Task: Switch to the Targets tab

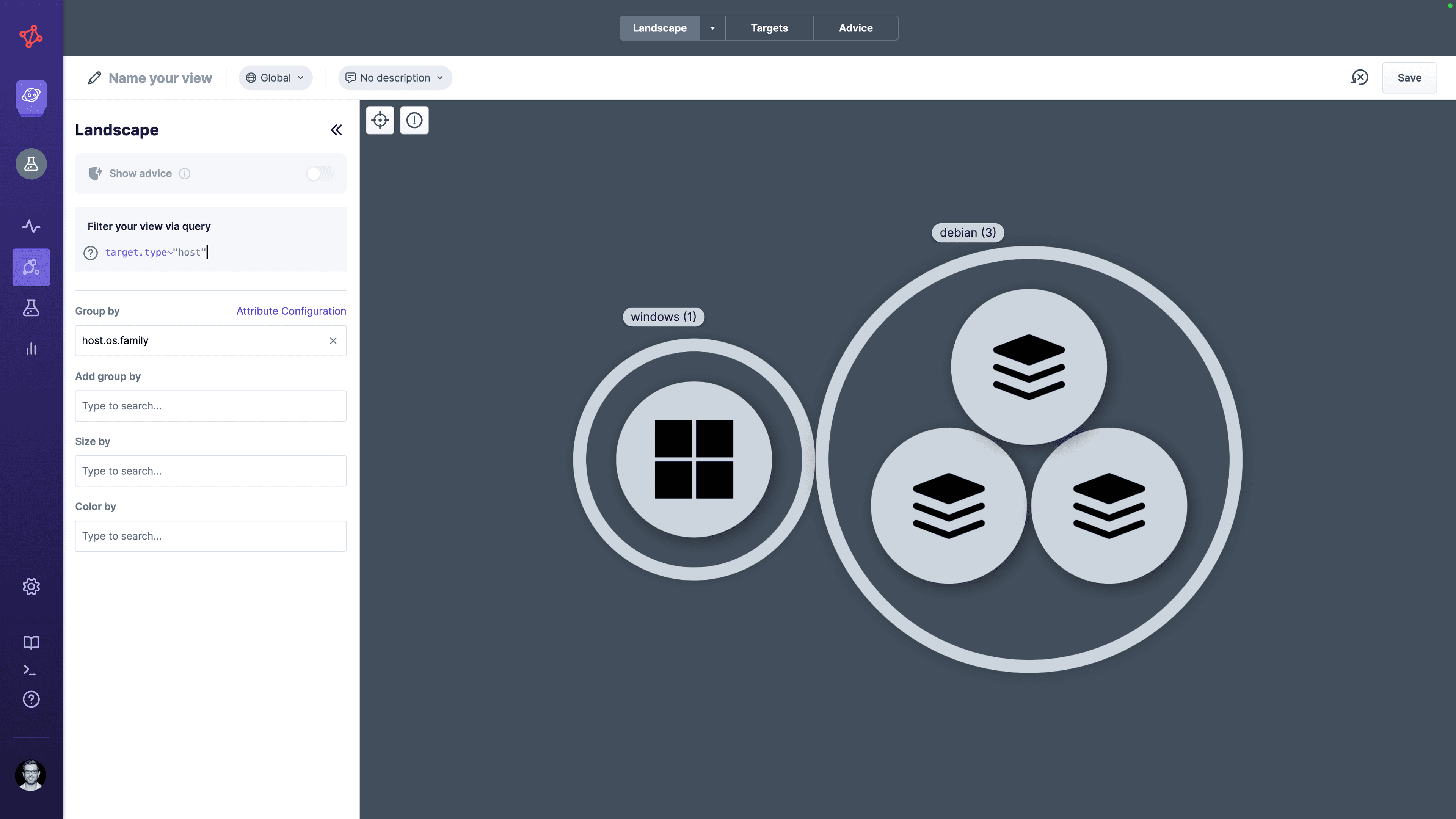Action: tap(769, 28)
